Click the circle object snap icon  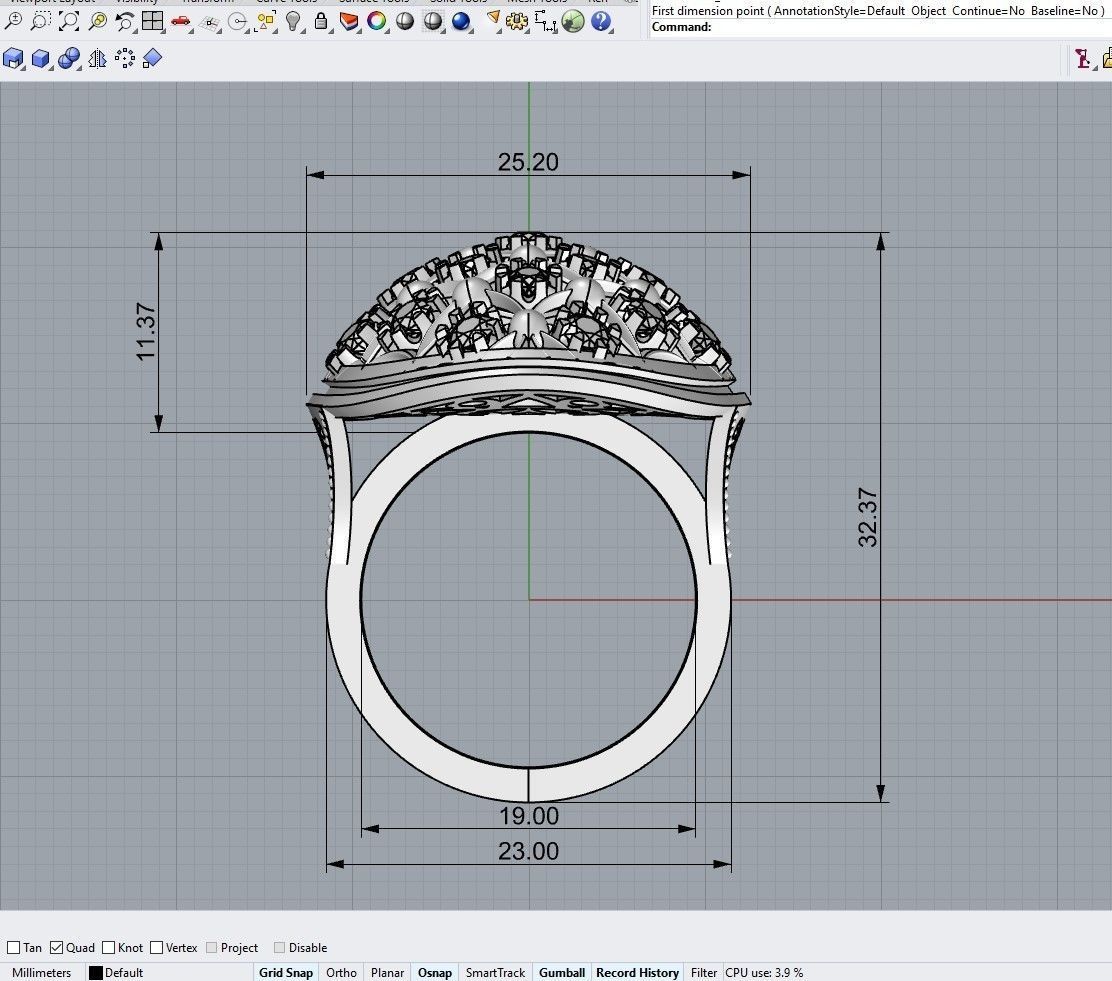coord(237,23)
